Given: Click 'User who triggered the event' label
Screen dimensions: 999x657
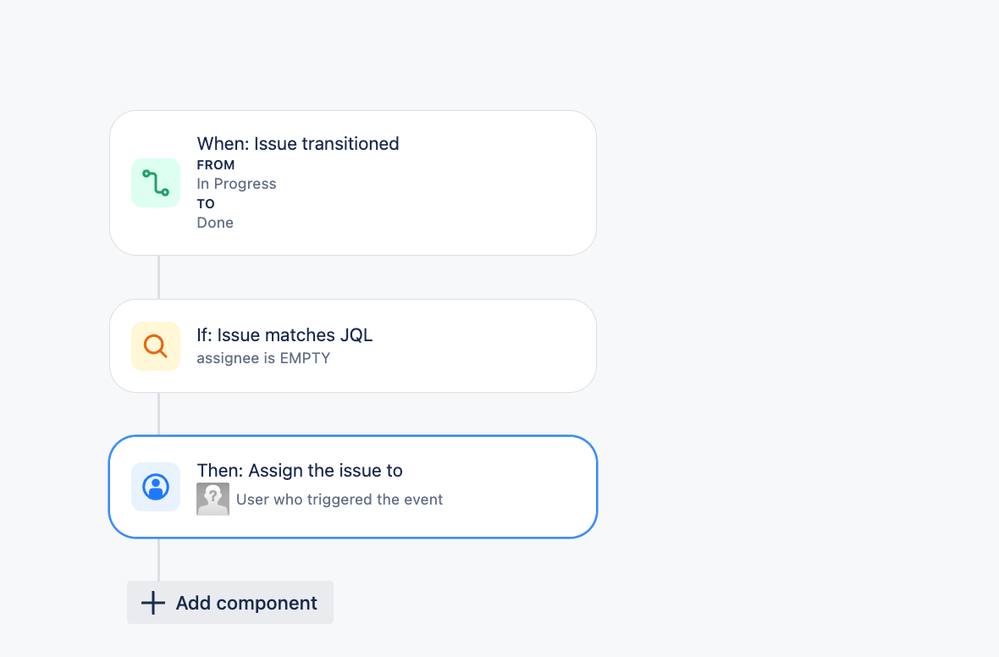Looking at the screenshot, I should click(339, 500).
